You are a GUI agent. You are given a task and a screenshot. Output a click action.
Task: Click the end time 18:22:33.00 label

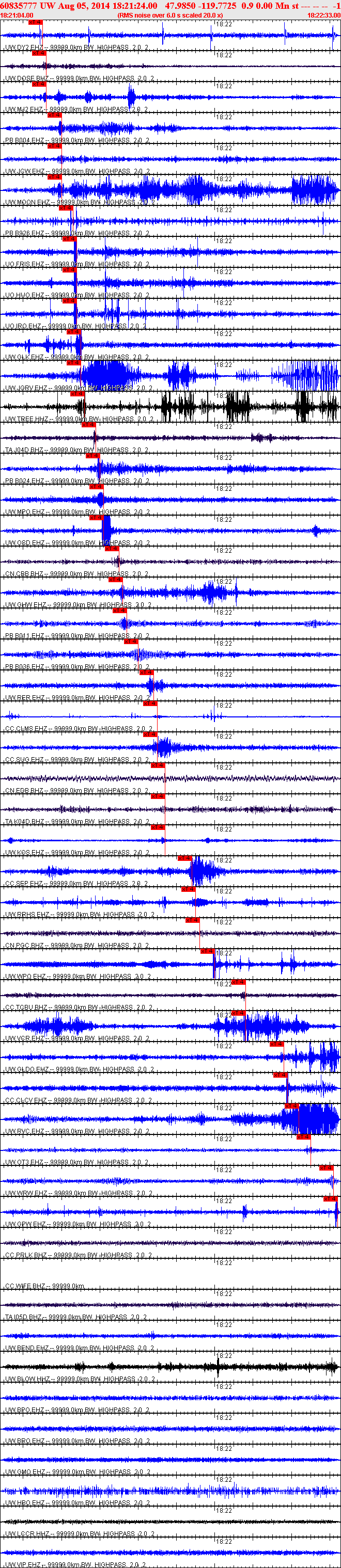(x=324, y=15)
